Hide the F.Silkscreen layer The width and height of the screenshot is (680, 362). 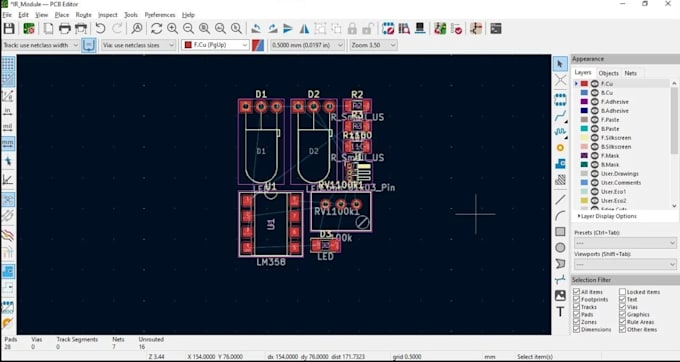595,138
